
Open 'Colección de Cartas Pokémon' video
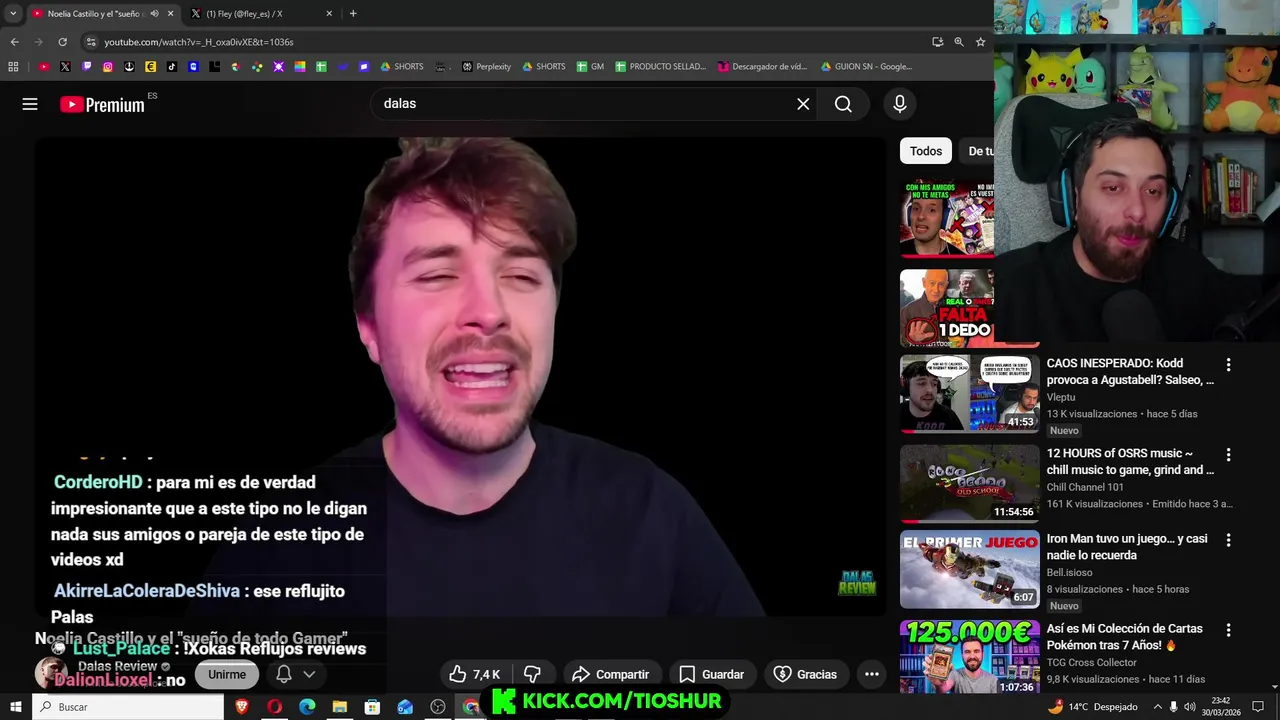click(1125, 637)
